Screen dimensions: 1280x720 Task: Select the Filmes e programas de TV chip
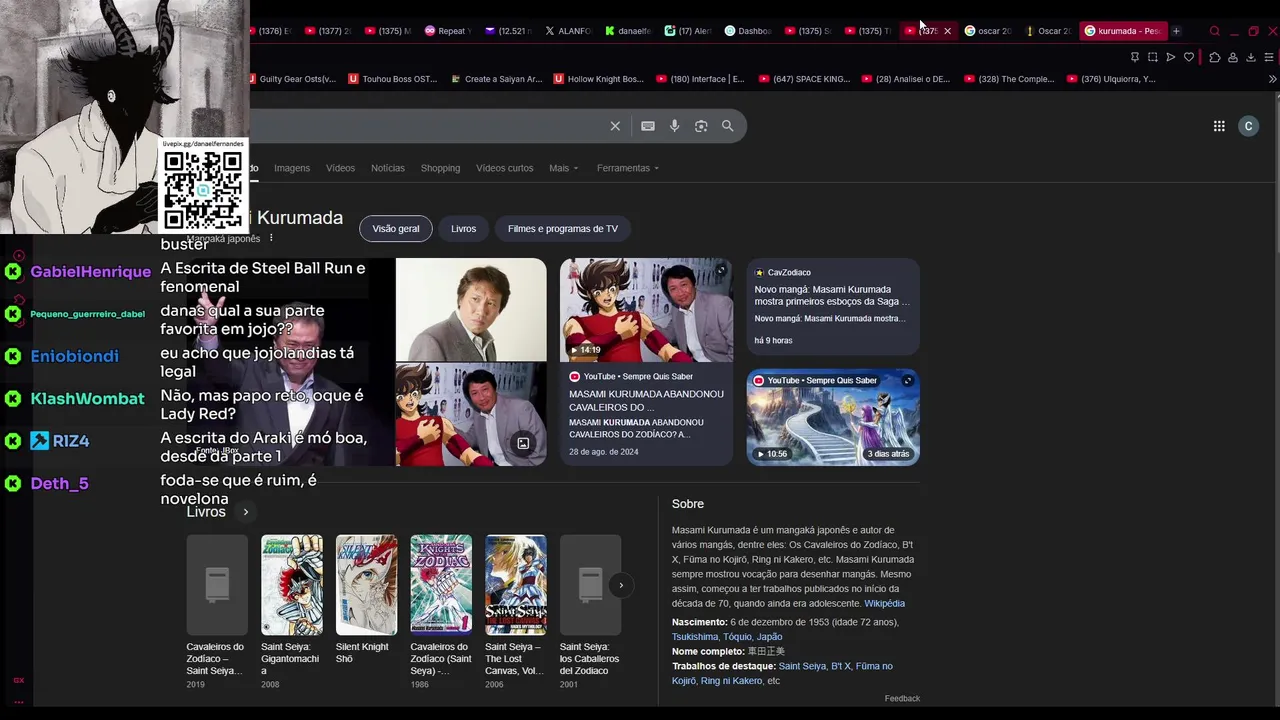563,229
